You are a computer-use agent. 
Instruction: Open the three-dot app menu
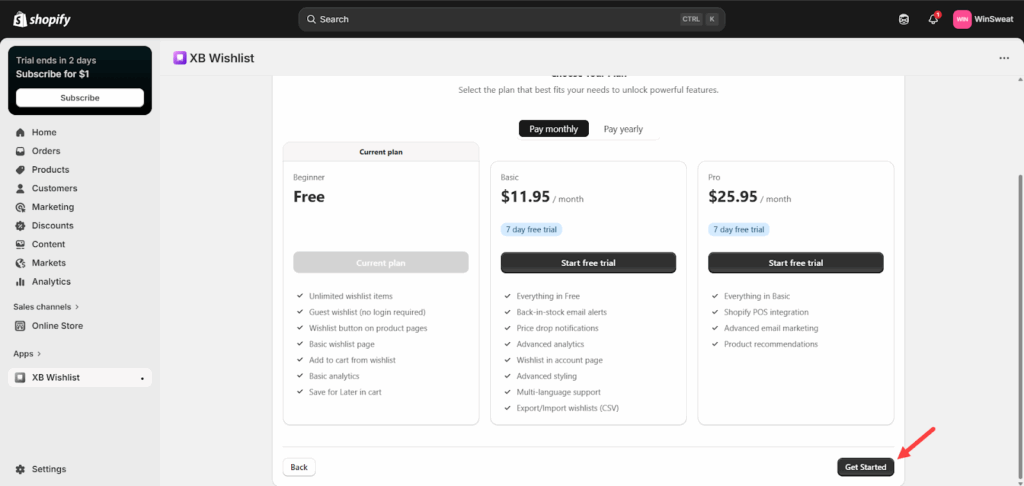click(x=1004, y=58)
